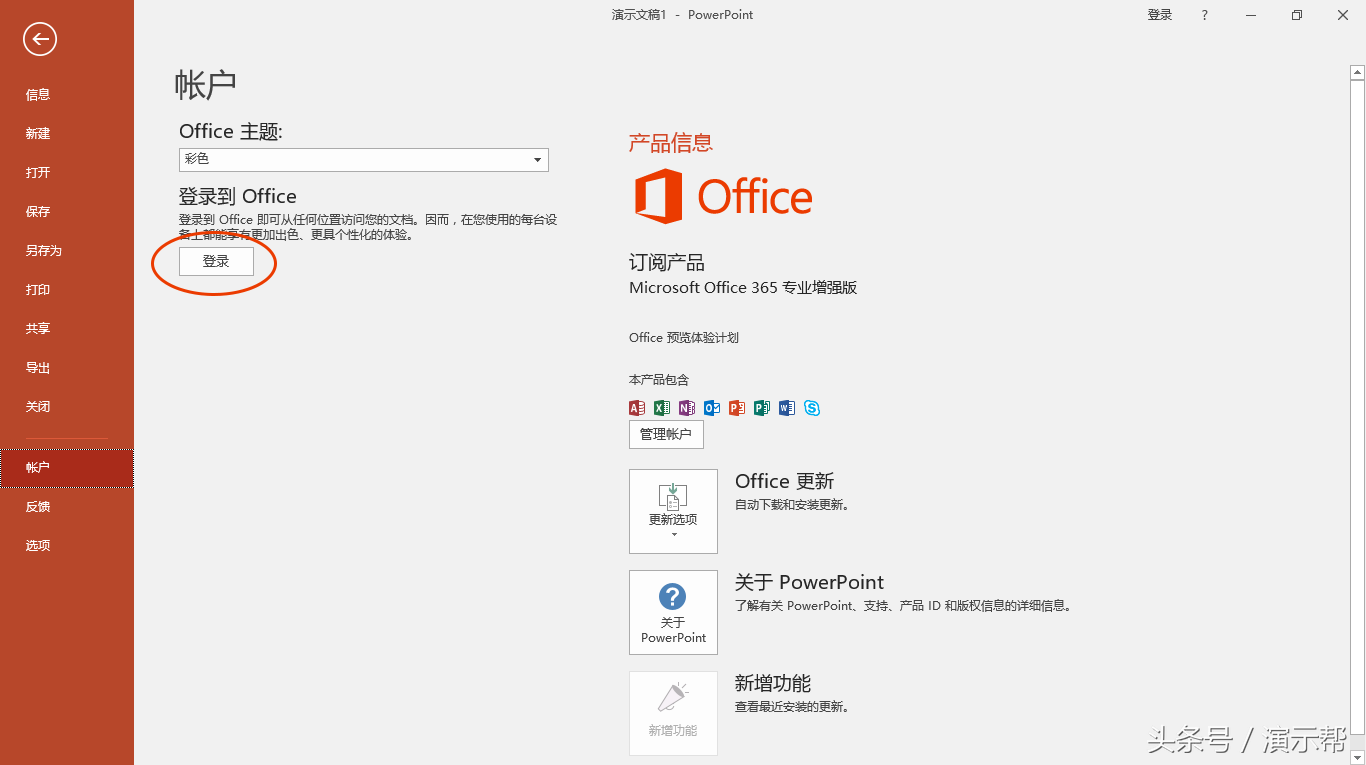The height and width of the screenshot is (765, 1366).
Task: Open the 信息 info page
Action: click(67, 95)
